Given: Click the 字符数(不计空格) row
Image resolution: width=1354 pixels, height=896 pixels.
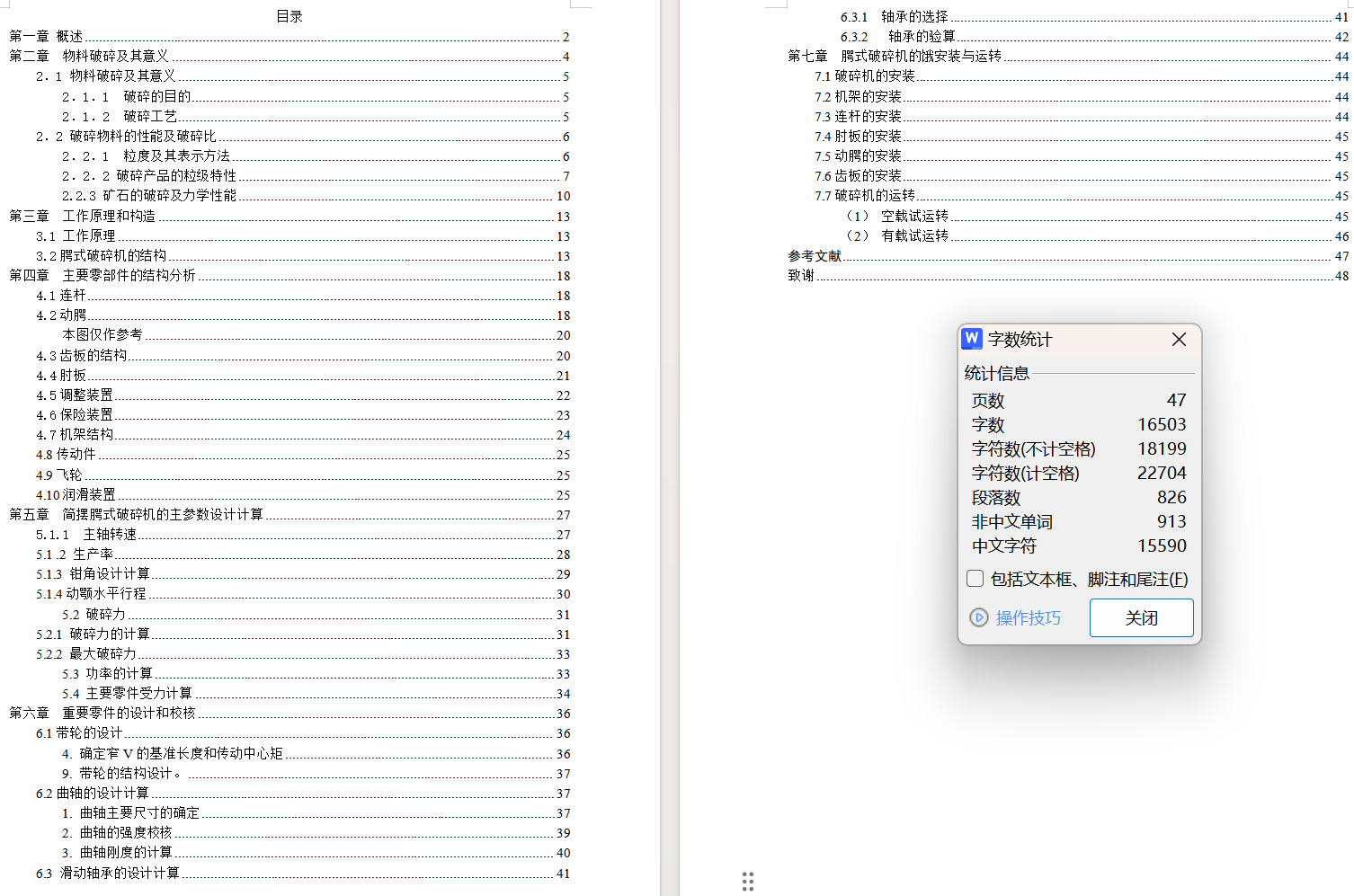Looking at the screenshot, I should [x=1079, y=448].
